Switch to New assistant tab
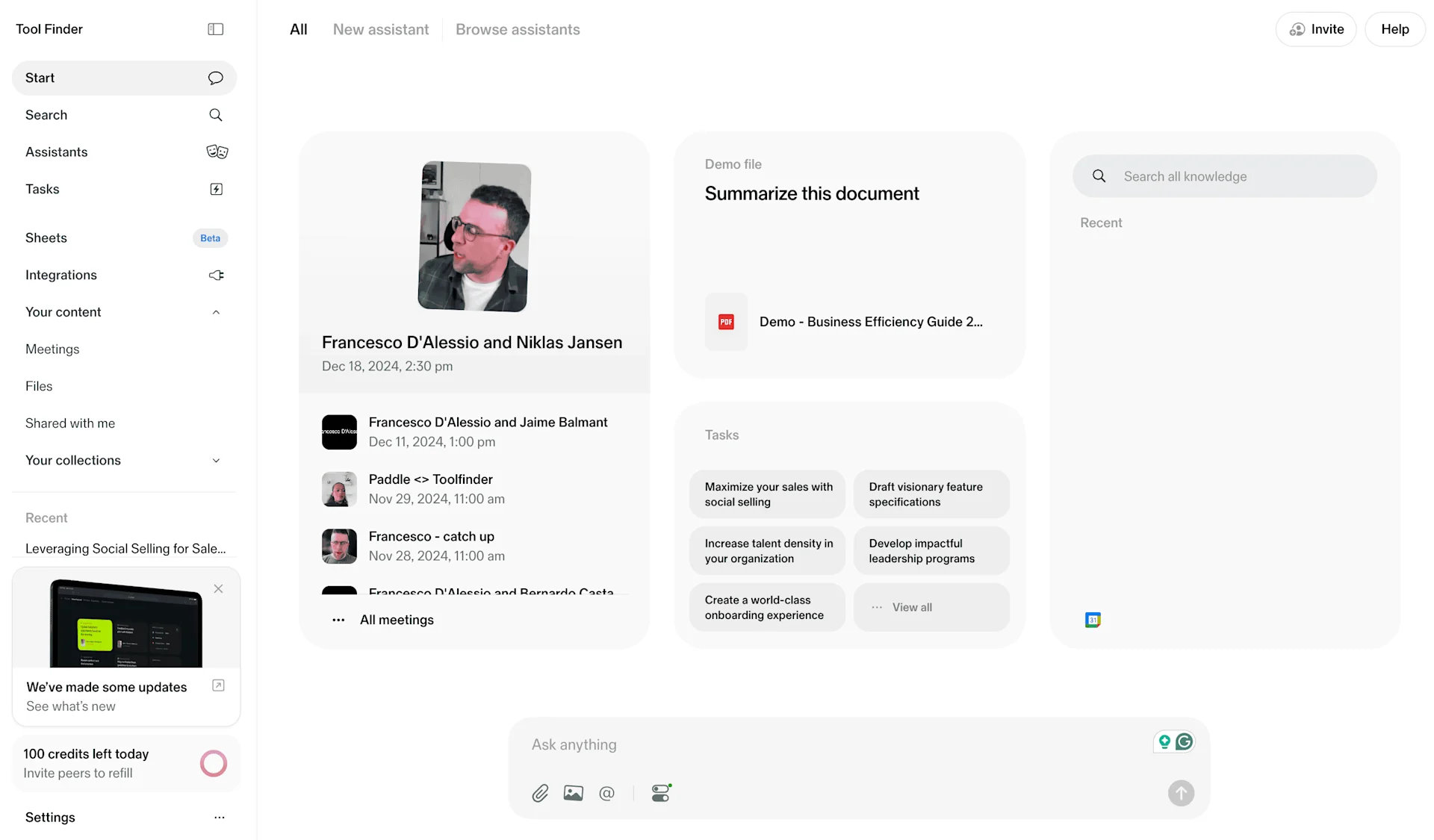This screenshot has height=840, width=1434. [x=381, y=30]
